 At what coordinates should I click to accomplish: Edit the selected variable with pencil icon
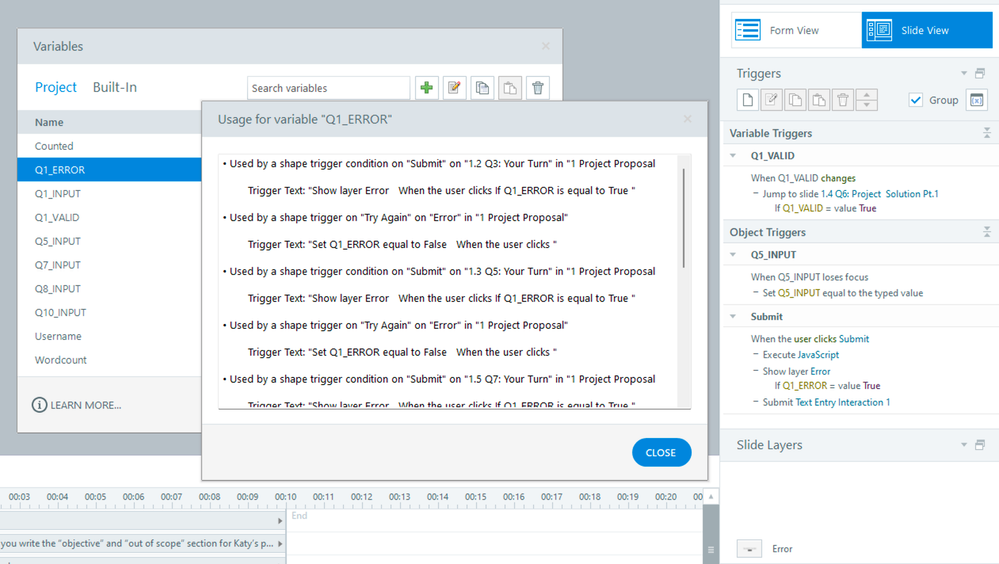[454, 88]
